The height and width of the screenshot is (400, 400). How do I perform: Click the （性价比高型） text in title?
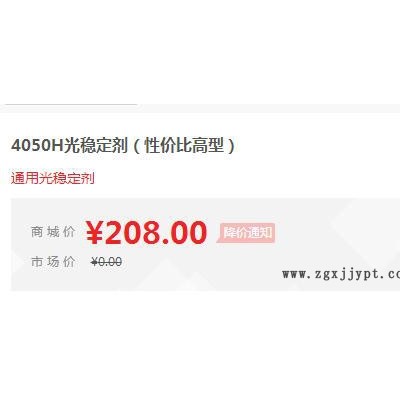(x=184, y=145)
